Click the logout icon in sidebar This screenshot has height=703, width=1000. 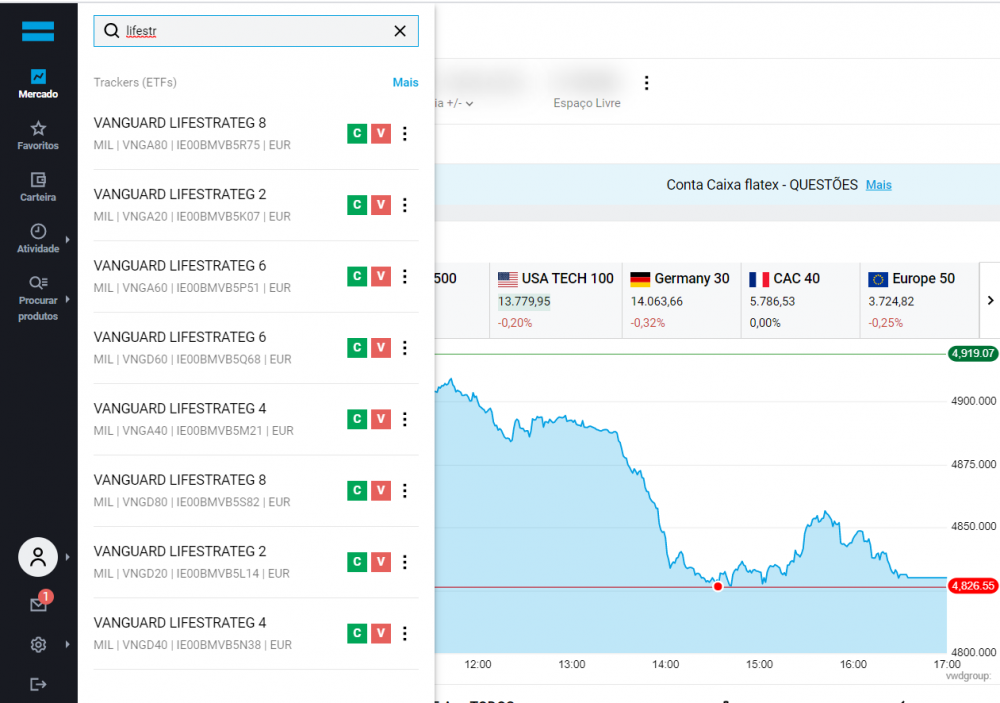coord(38,684)
